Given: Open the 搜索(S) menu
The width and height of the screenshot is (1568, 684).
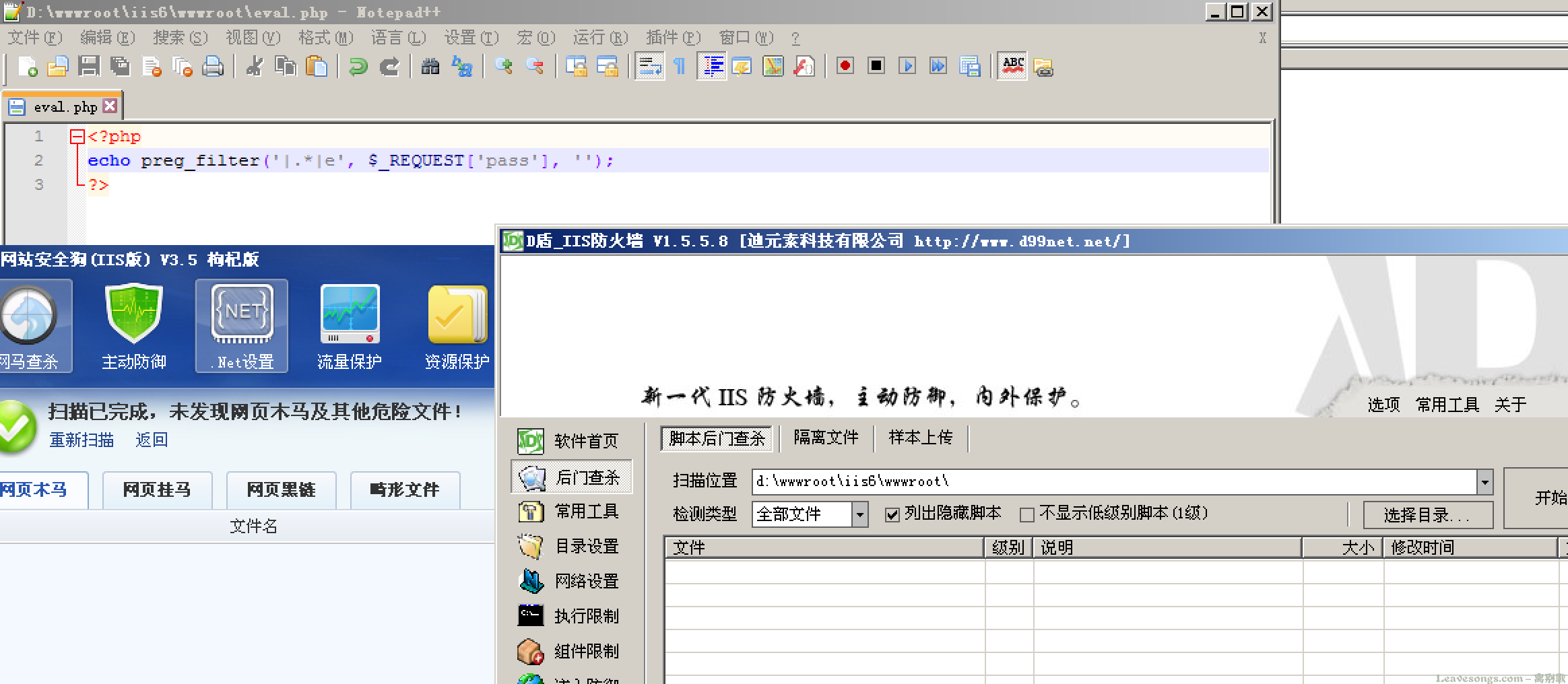Looking at the screenshot, I should click(181, 38).
